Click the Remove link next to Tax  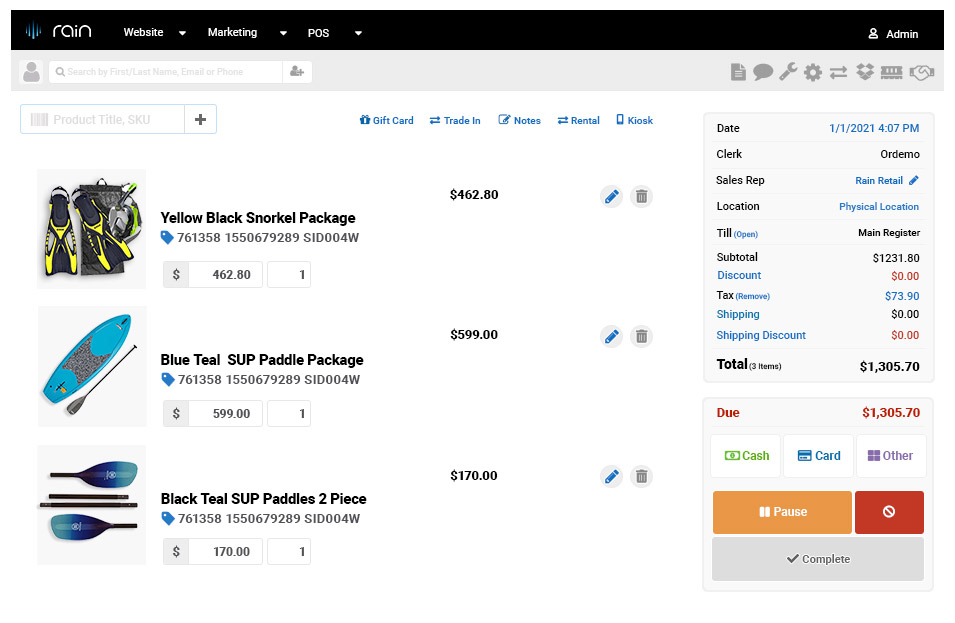click(753, 297)
